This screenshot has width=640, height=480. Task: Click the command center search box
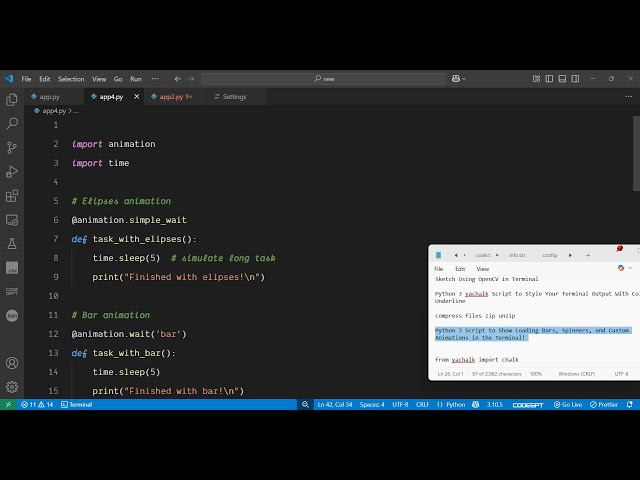(x=323, y=79)
